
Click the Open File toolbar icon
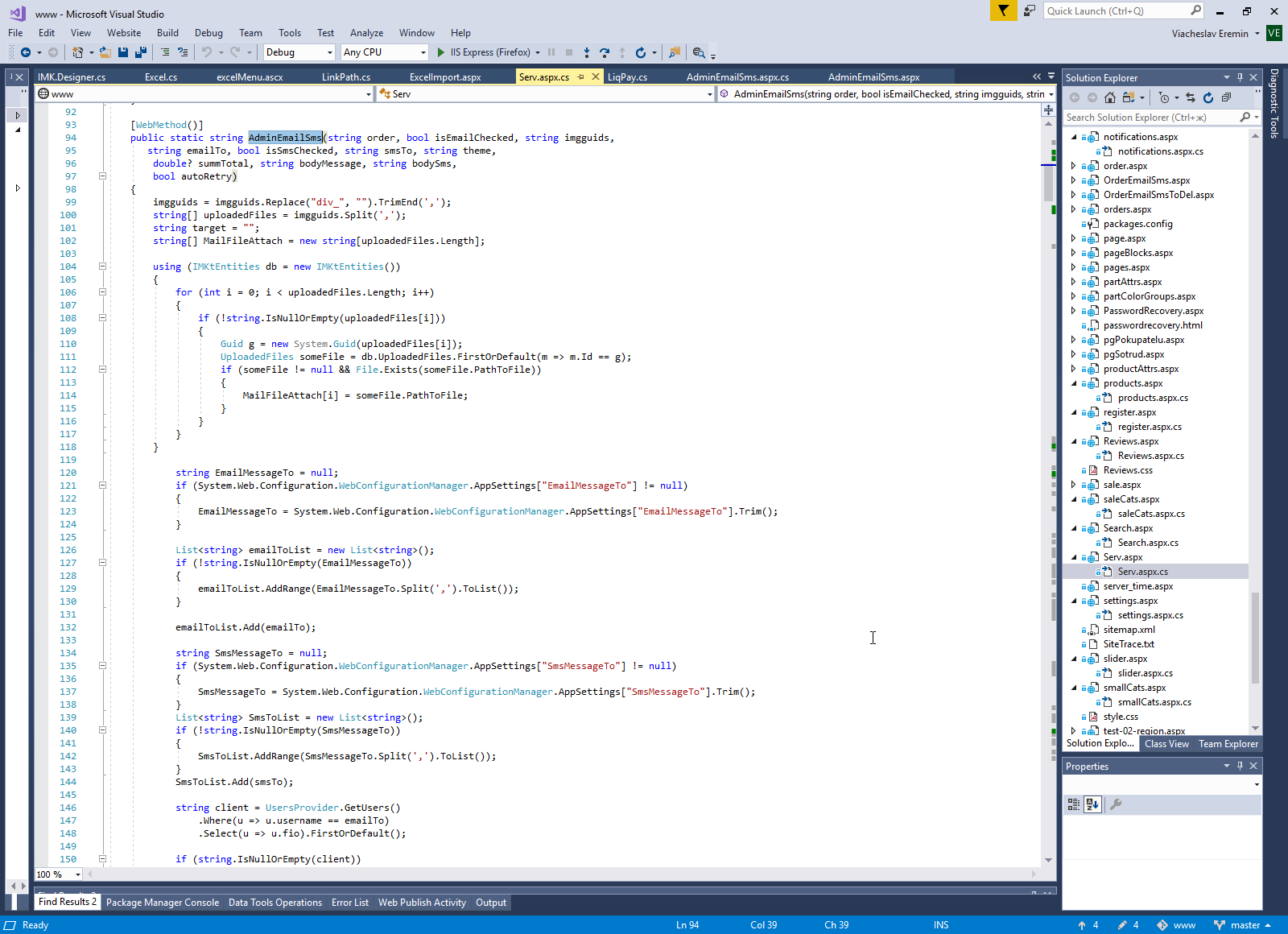point(105,52)
